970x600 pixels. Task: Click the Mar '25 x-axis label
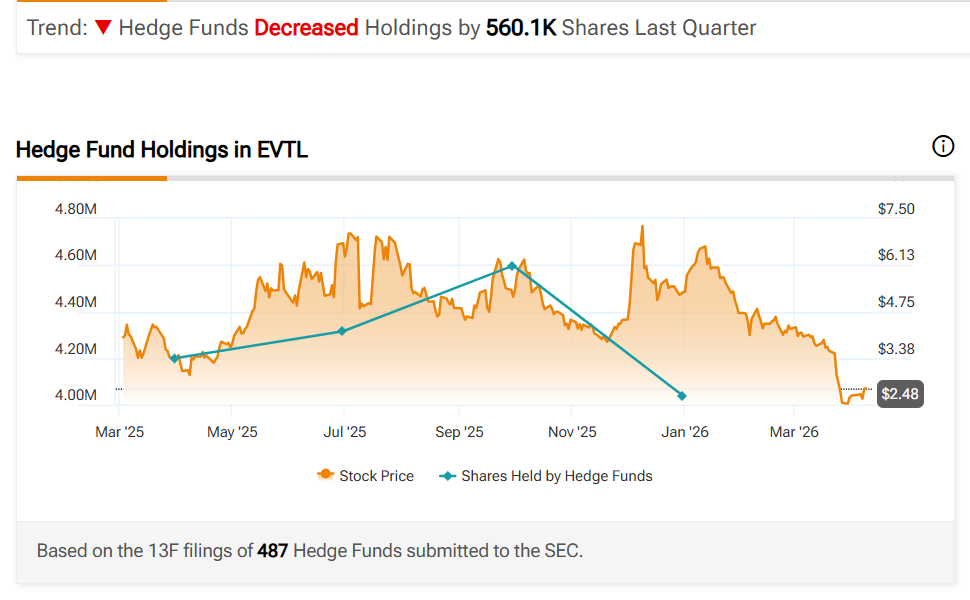[x=120, y=432]
